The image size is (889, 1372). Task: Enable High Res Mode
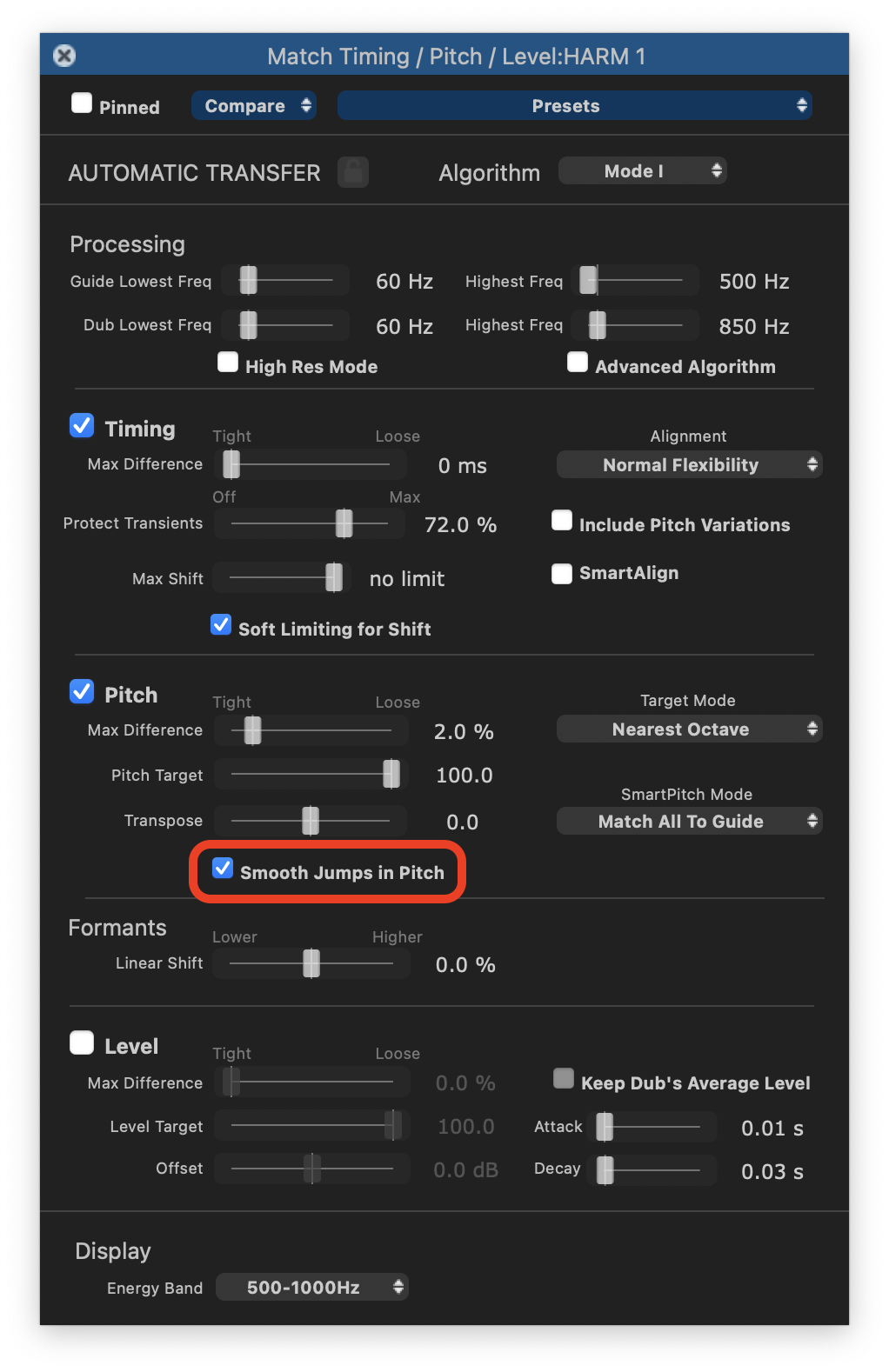pyautogui.click(x=228, y=363)
